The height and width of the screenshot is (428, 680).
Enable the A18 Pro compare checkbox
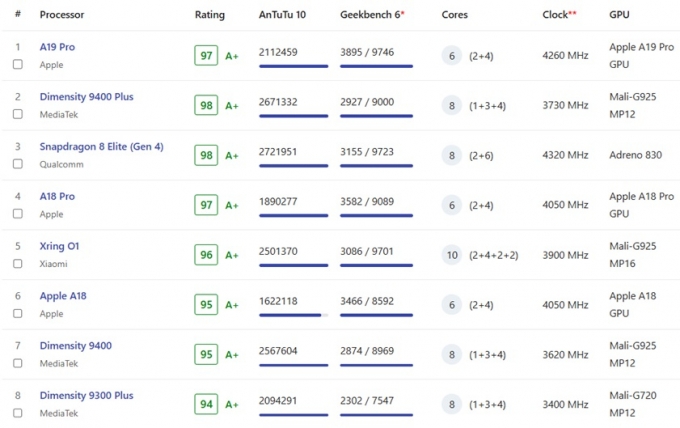click(18, 214)
